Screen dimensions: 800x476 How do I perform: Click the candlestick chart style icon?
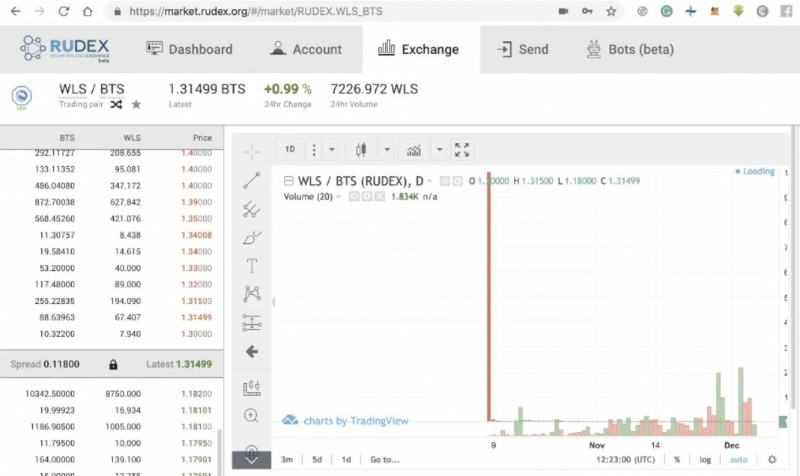361,149
